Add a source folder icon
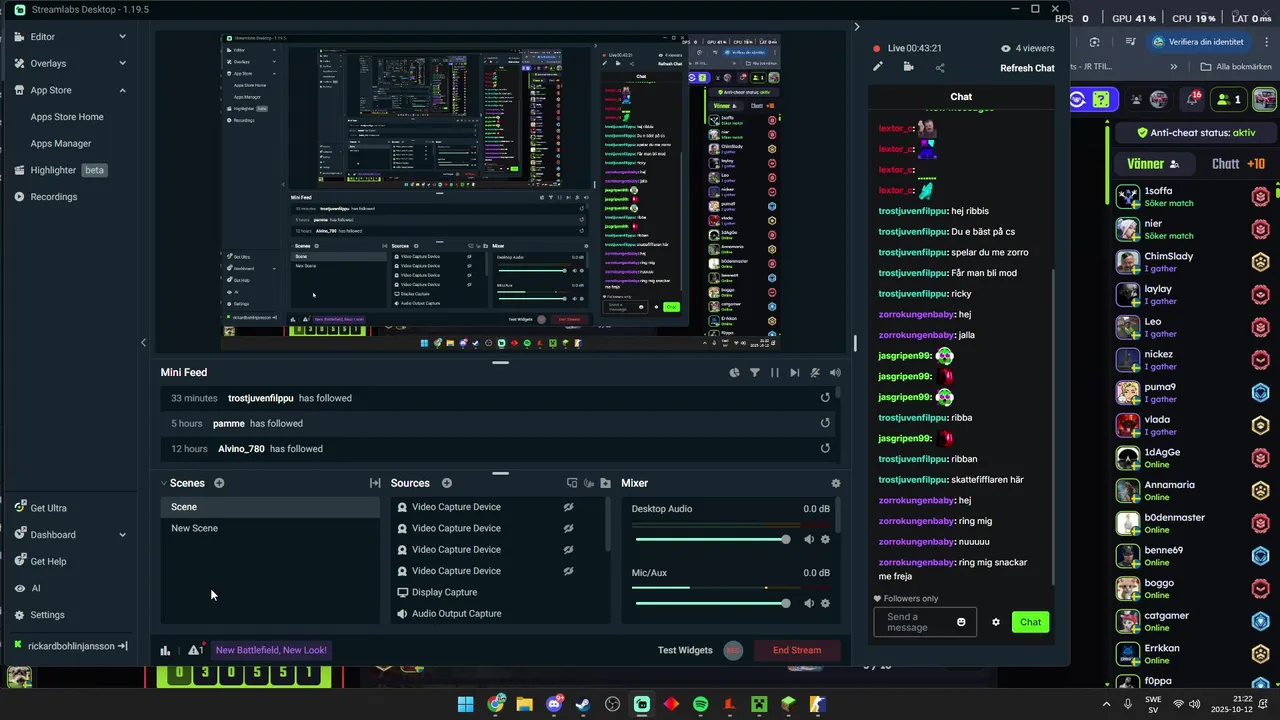This screenshot has width=1280, height=720. pyautogui.click(x=605, y=483)
